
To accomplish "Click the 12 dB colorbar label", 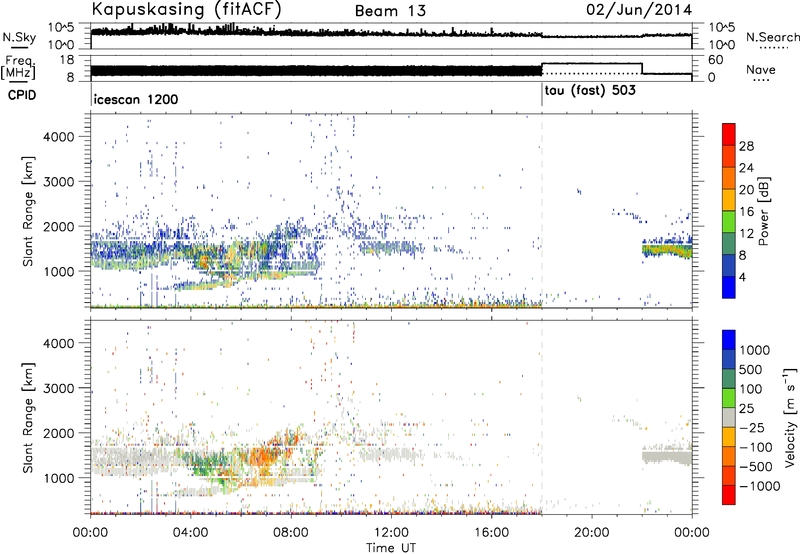I will click(x=746, y=234).
